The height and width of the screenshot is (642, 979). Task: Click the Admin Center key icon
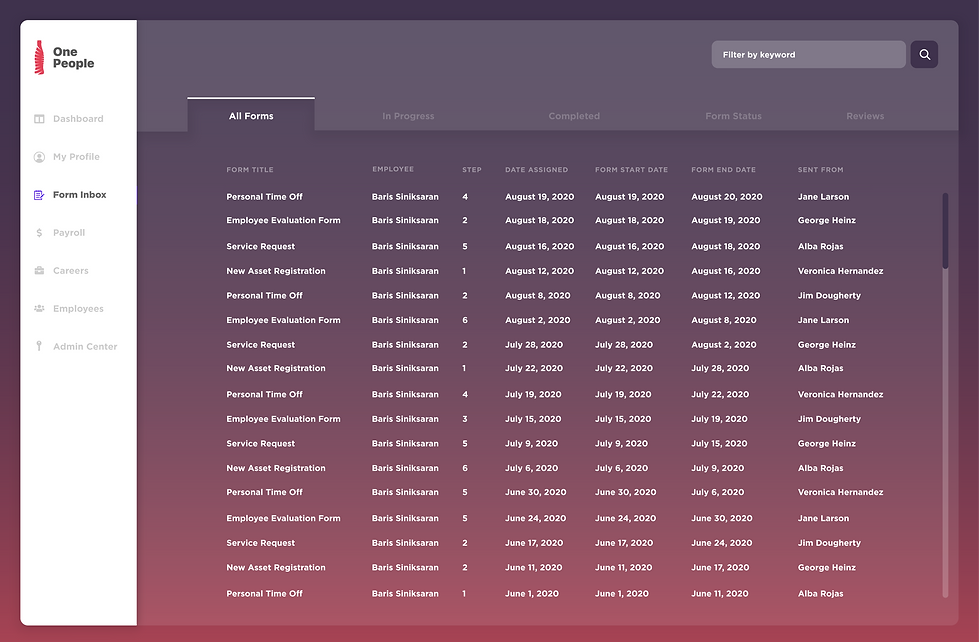click(39, 346)
